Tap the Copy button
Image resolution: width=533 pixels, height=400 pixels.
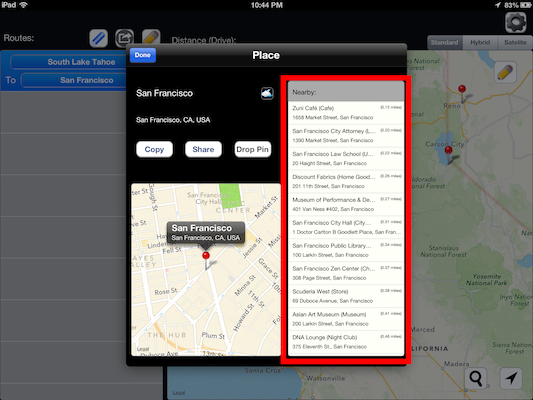pos(154,149)
